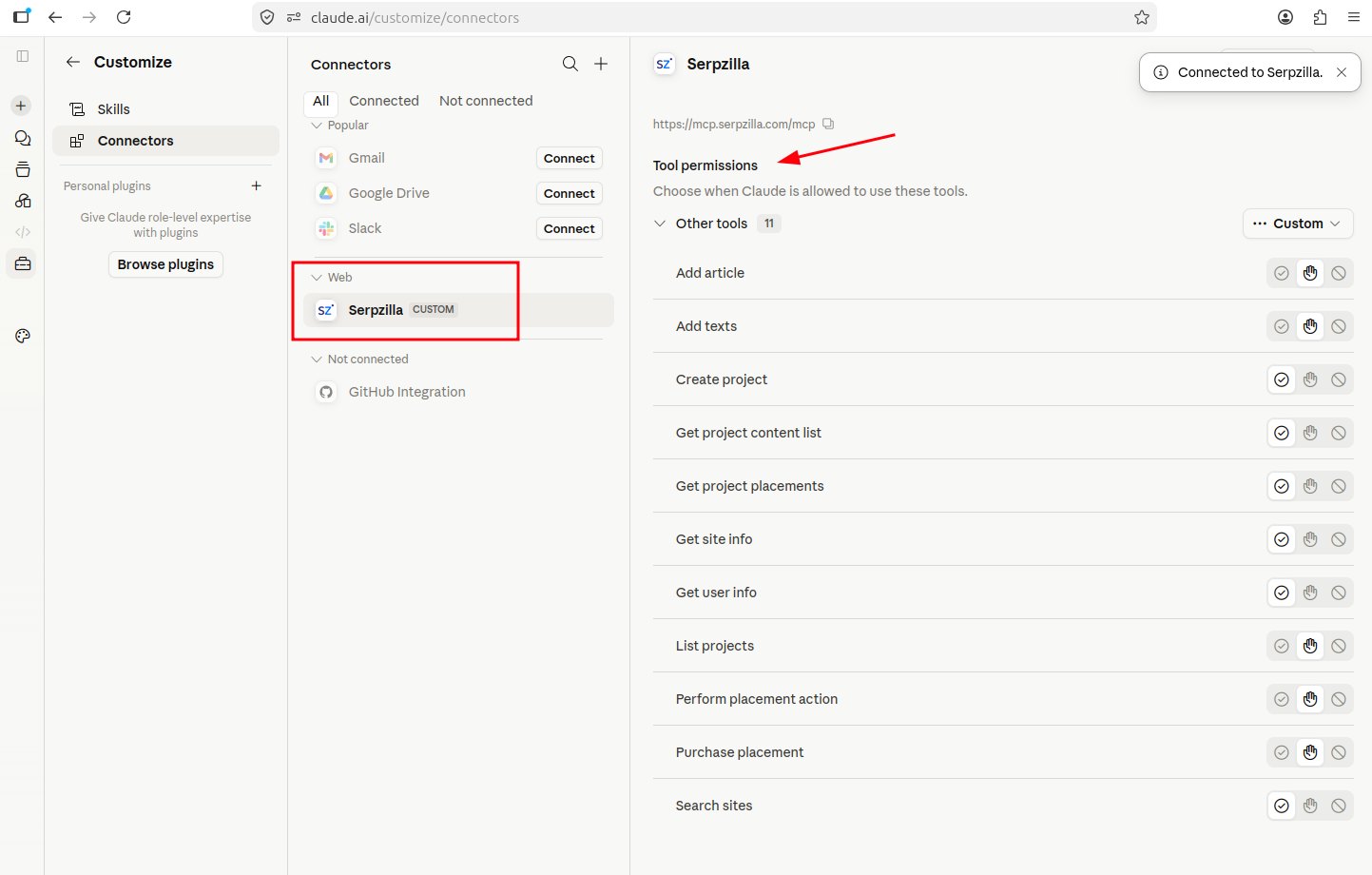Switch to the All connectors tab
The image size is (1372, 875).
[321, 101]
